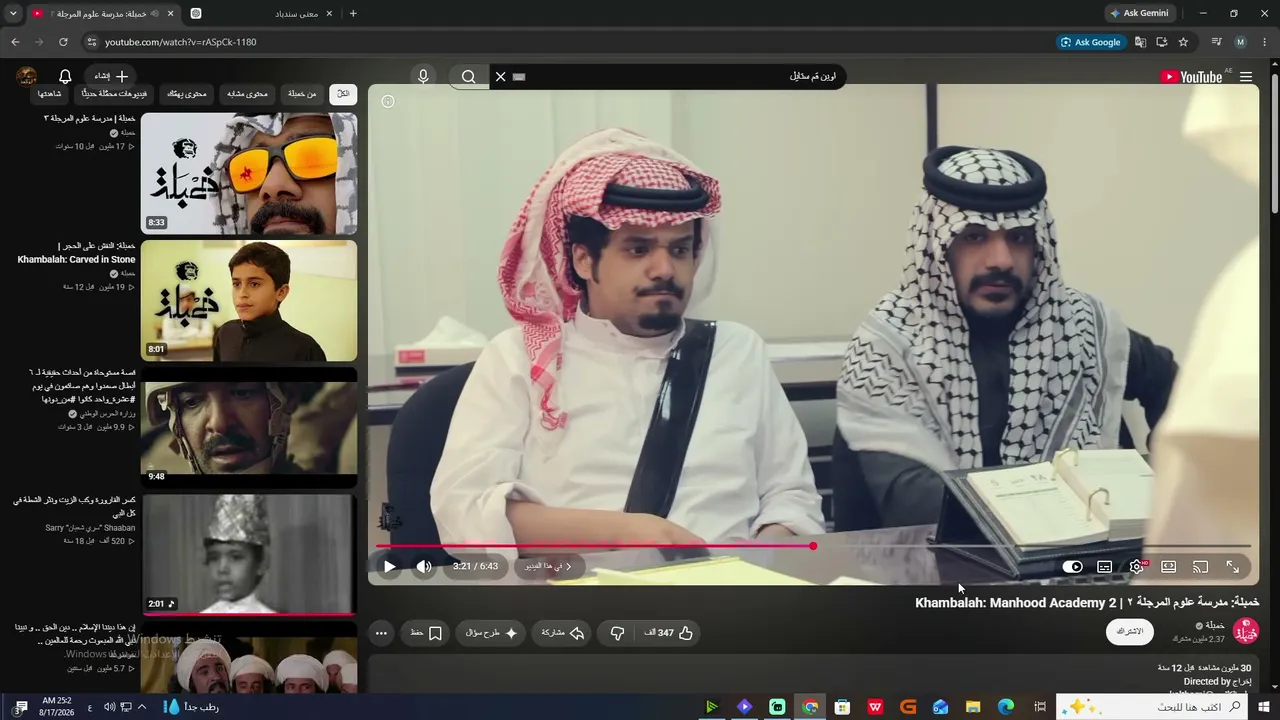This screenshot has width=1280, height=720.
Task: Dislike the video with thumbs-down button
Action: (x=617, y=633)
